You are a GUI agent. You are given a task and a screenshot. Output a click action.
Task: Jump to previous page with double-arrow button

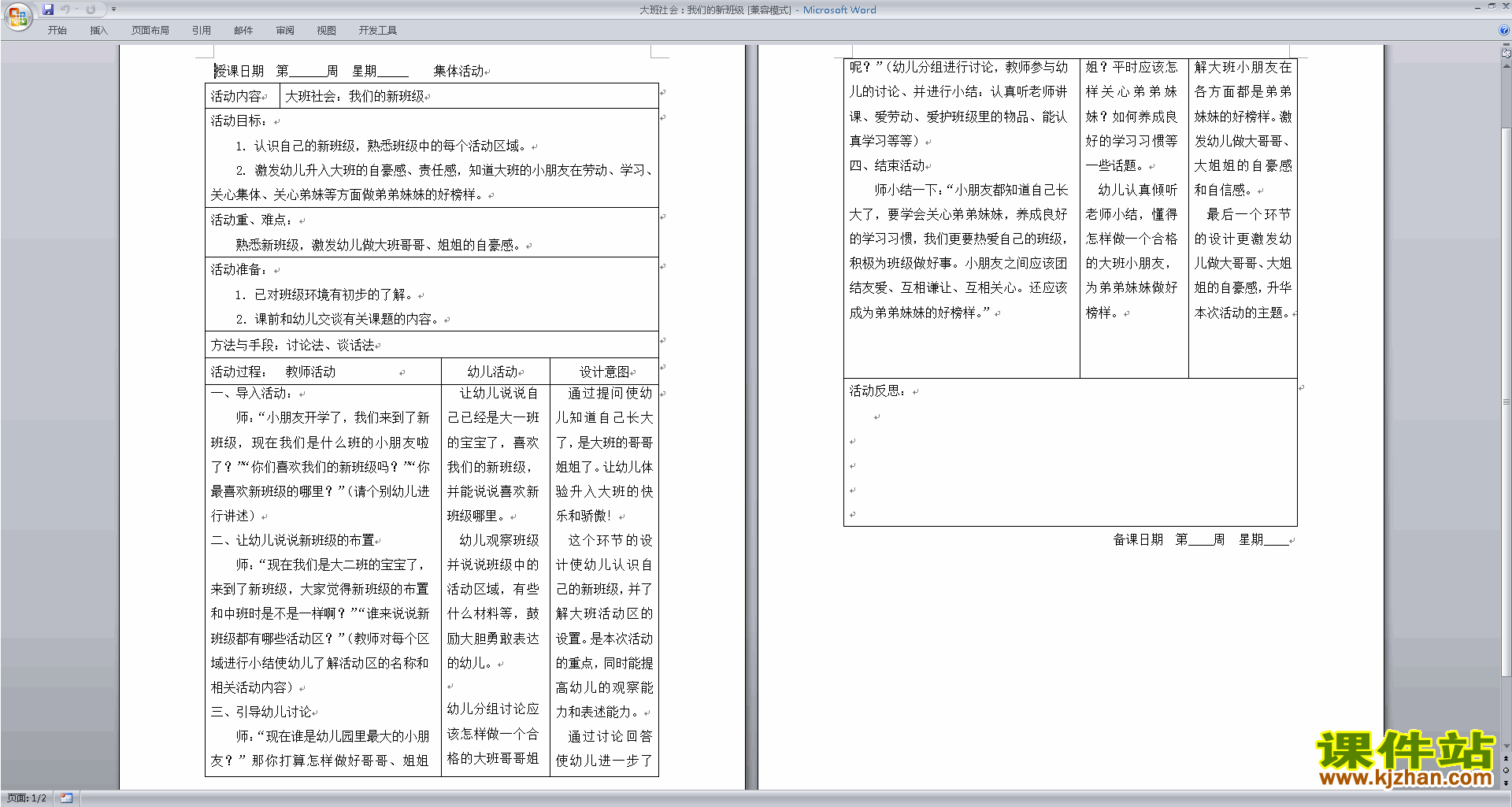pyautogui.click(x=1506, y=758)
